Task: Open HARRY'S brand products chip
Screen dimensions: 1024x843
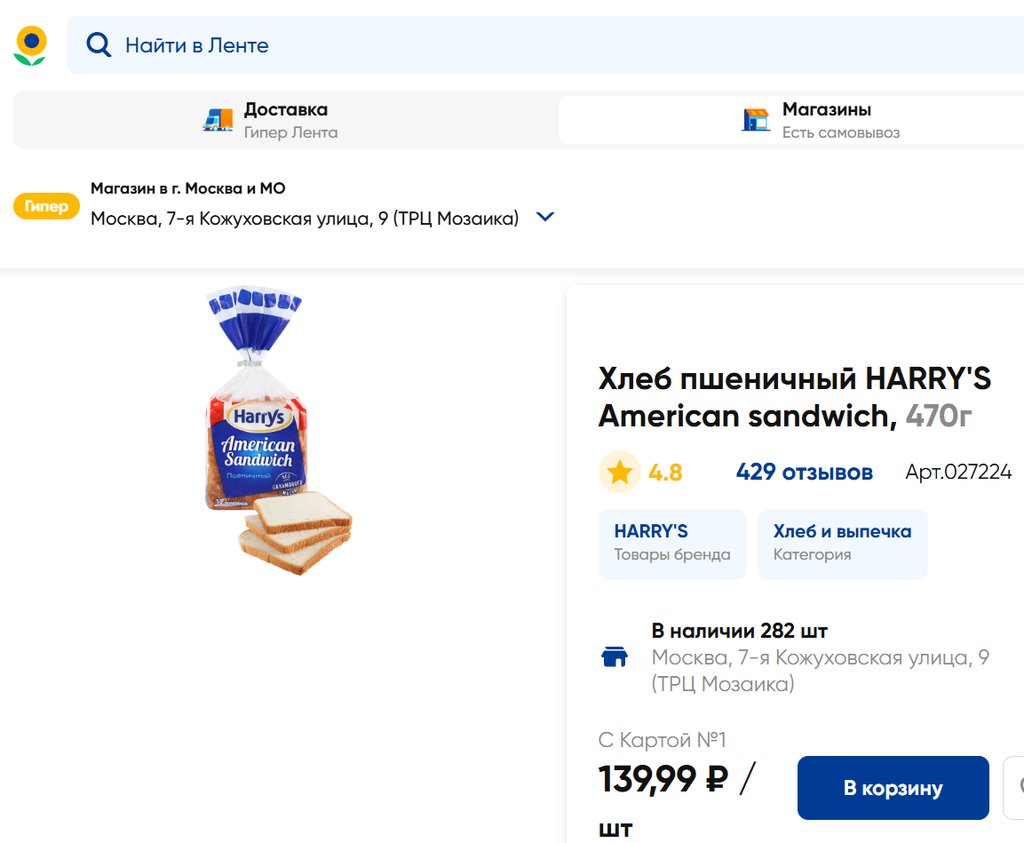Action: [672, 543]
